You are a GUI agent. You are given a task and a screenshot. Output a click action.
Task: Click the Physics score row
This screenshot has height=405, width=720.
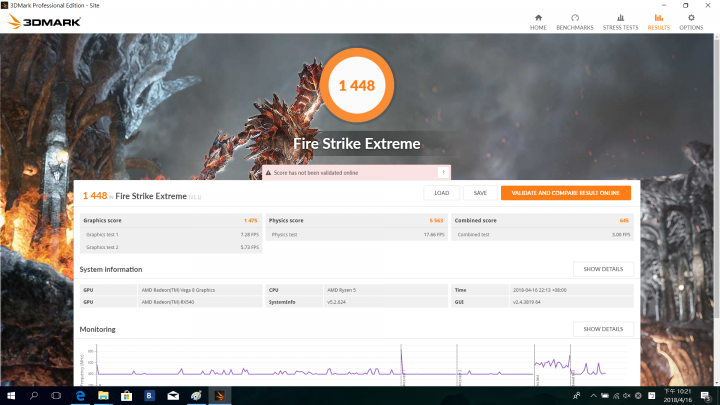[356, 220]
